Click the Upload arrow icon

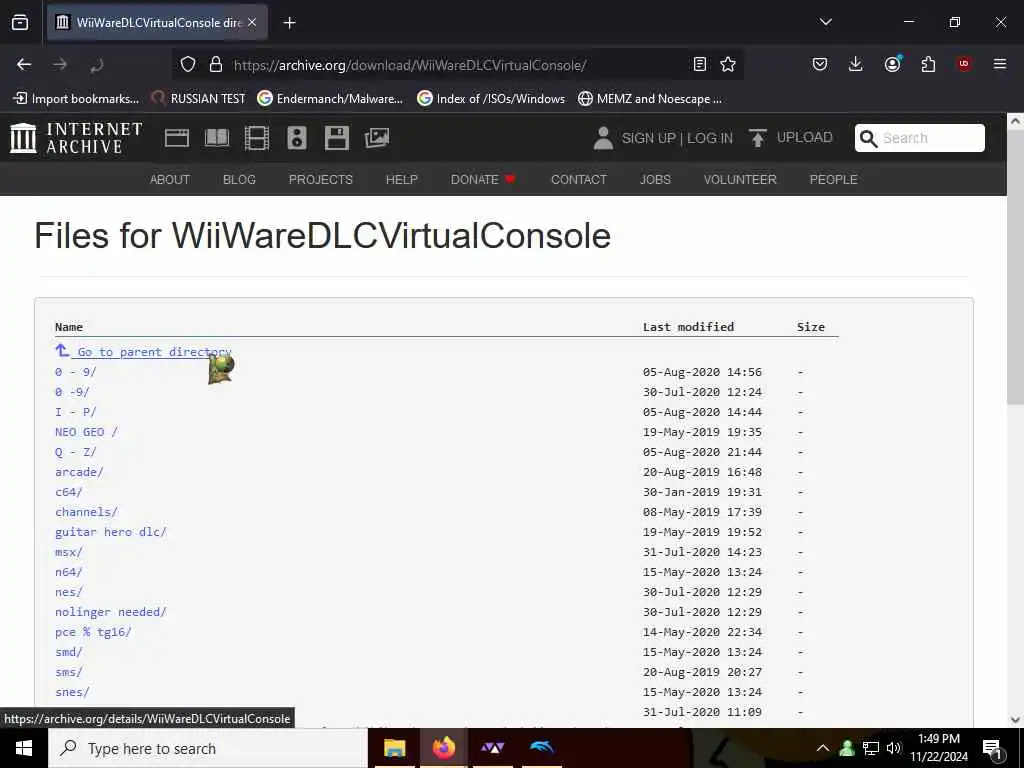coord(758,138)
